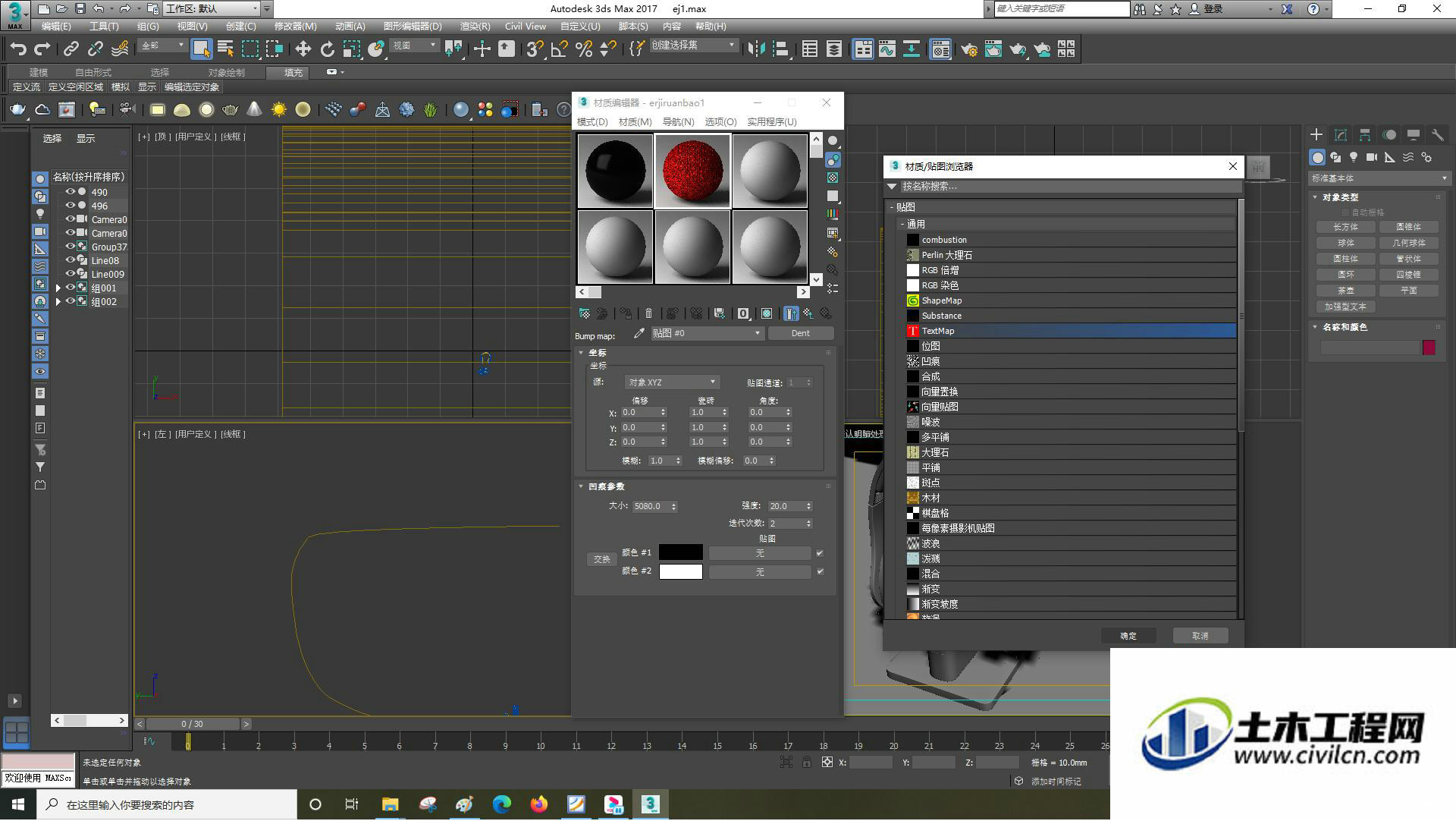Activate the Select and Rotate tool
The height and width of the screenshot is (821, 1456).
pos(327,49)
